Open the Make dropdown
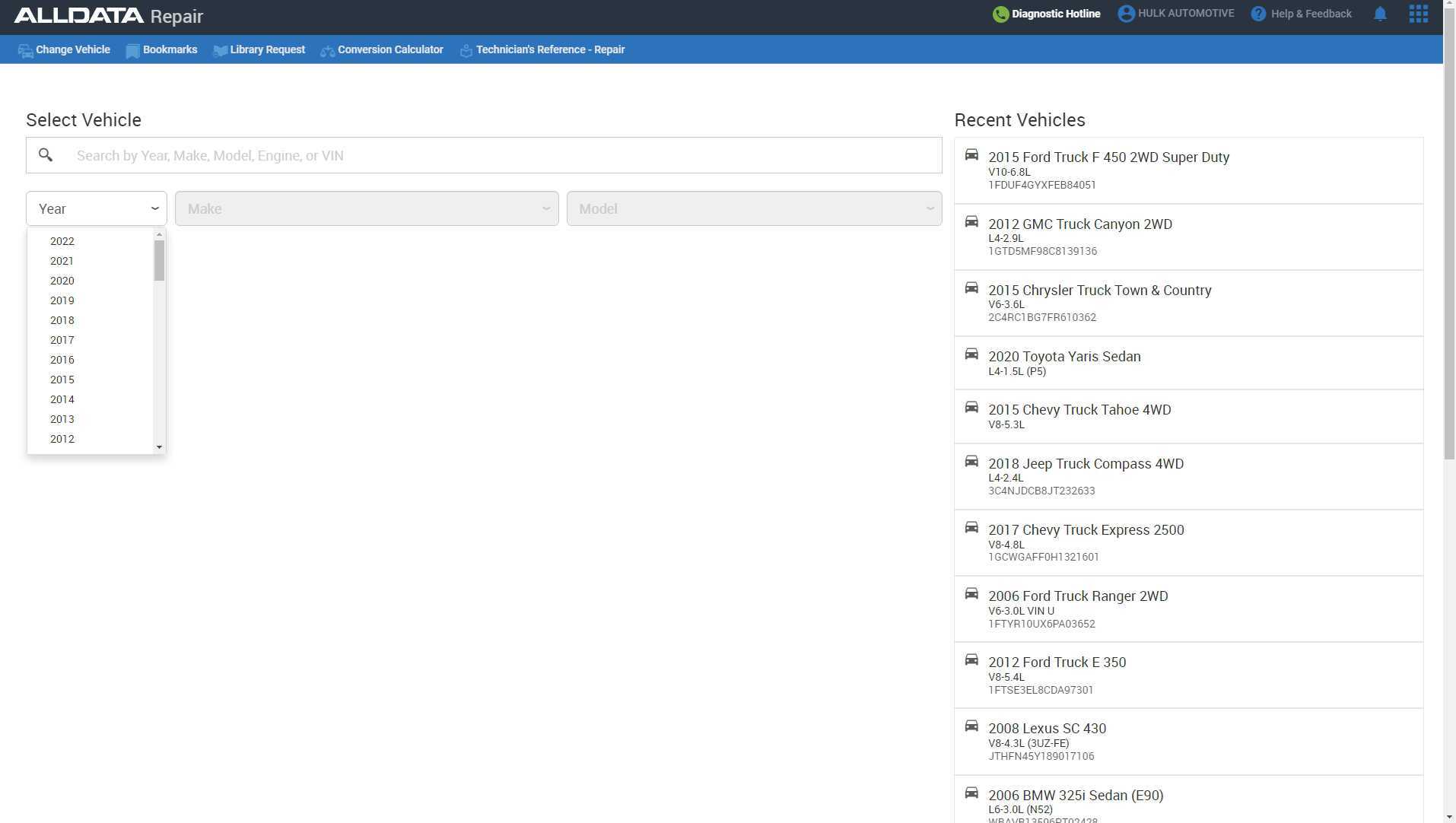1456x823 pixels. 367,208
